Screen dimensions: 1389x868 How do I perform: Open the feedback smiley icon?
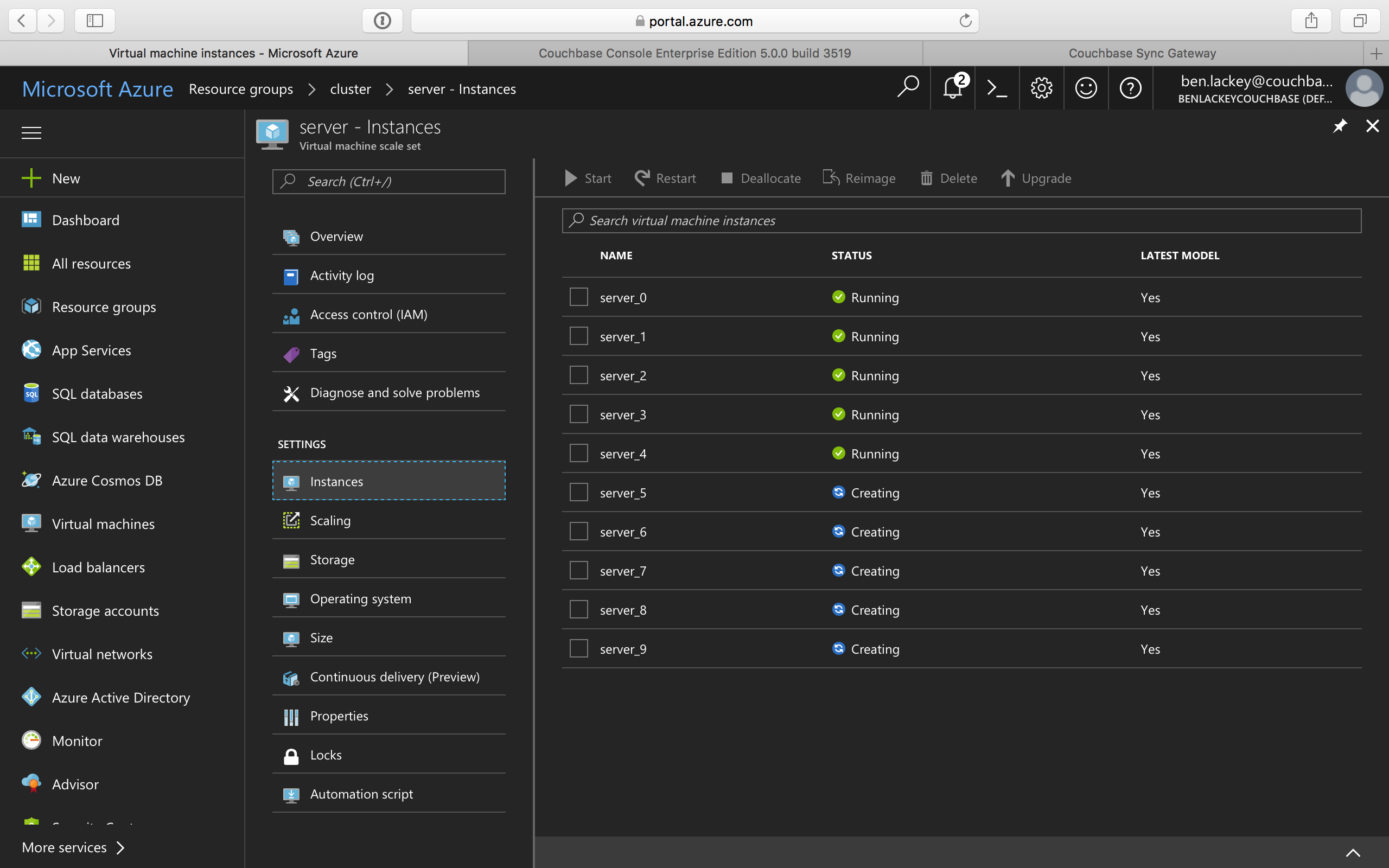[1086, 88]
